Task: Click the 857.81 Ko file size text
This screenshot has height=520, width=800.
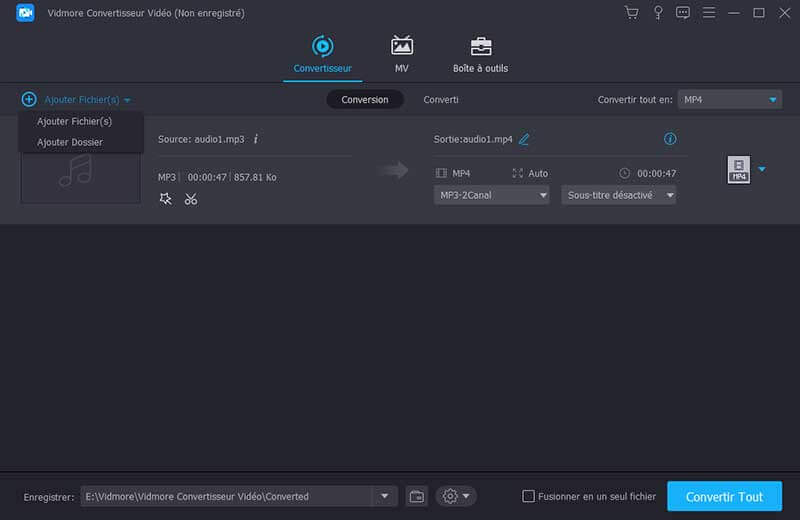Action: 255,177
